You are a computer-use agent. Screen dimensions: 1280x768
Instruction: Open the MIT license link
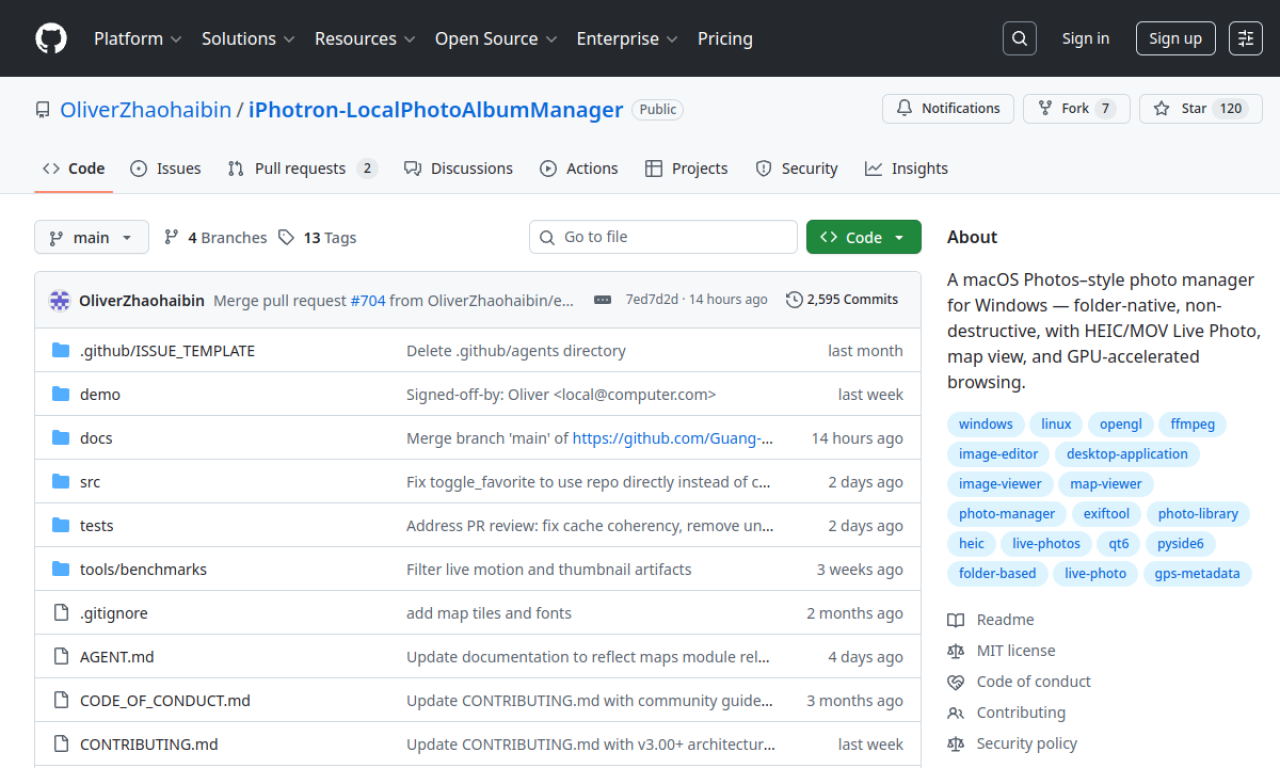tap(1015, 651)
